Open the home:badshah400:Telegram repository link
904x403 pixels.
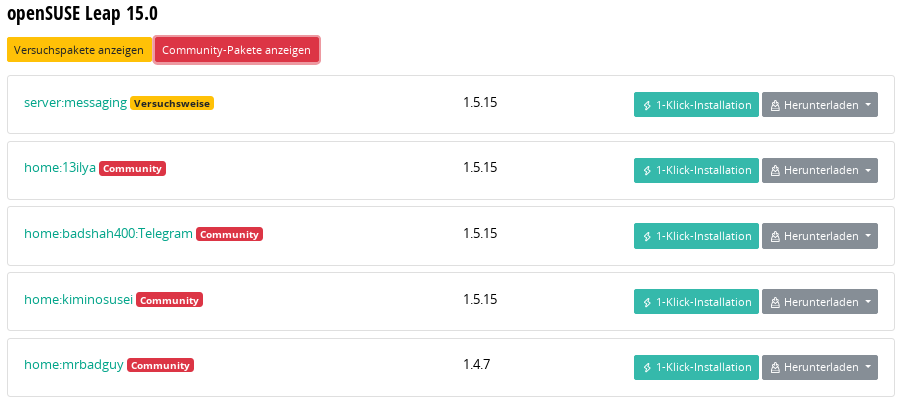[108, 234]
